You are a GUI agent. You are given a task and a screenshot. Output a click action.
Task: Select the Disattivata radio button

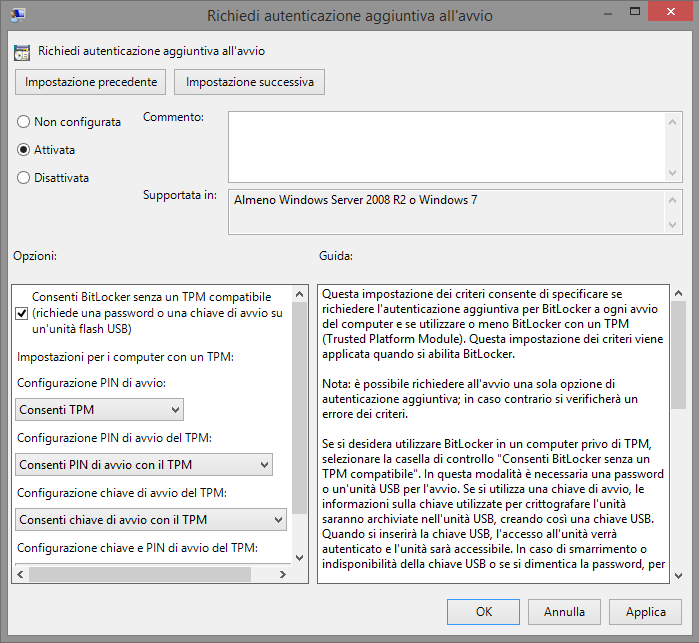[23, 178]
